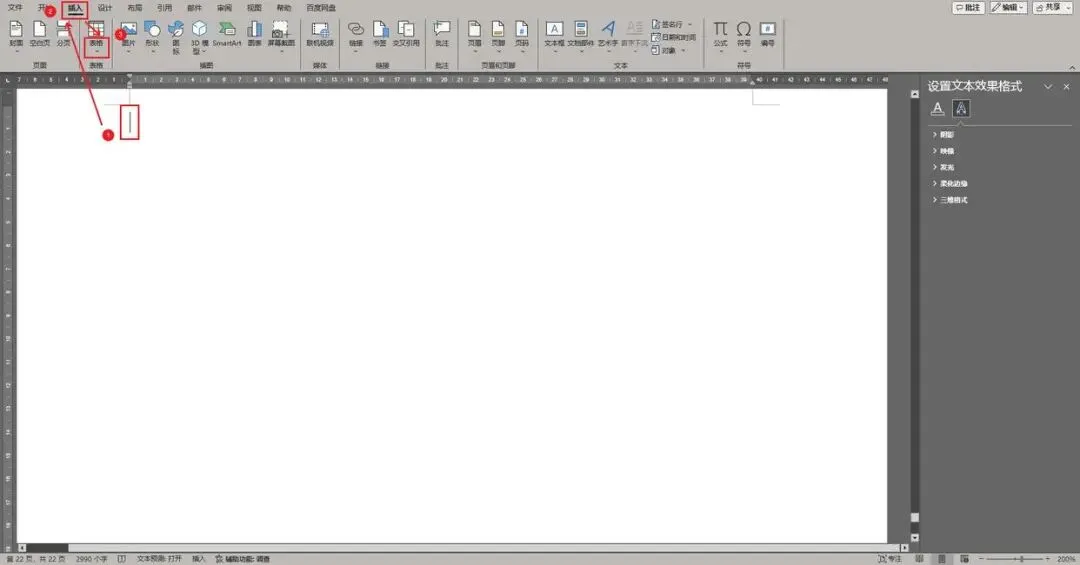Click the 200% zoom level indicator
The width and height of the screenshot is (1080, 565).
pyautogui.click(x=1066, y=558)
